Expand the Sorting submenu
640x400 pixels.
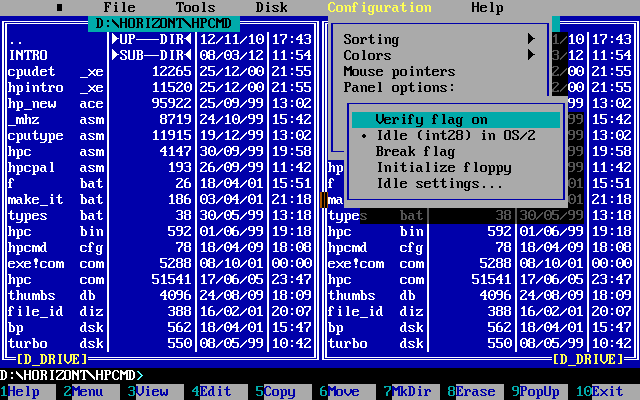(439, 39)
